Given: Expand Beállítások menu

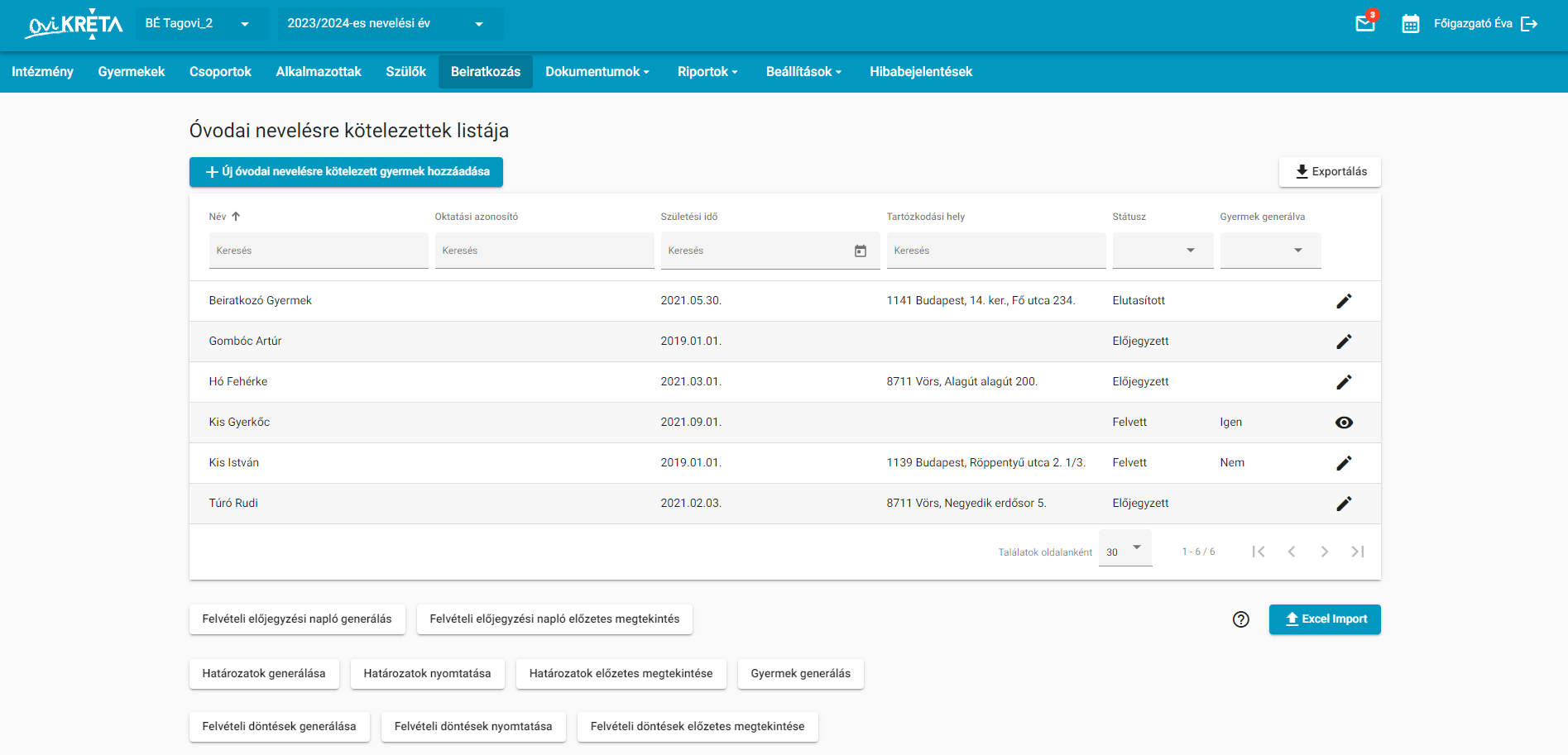Looking at the screenshot, I should coord(803,72).
